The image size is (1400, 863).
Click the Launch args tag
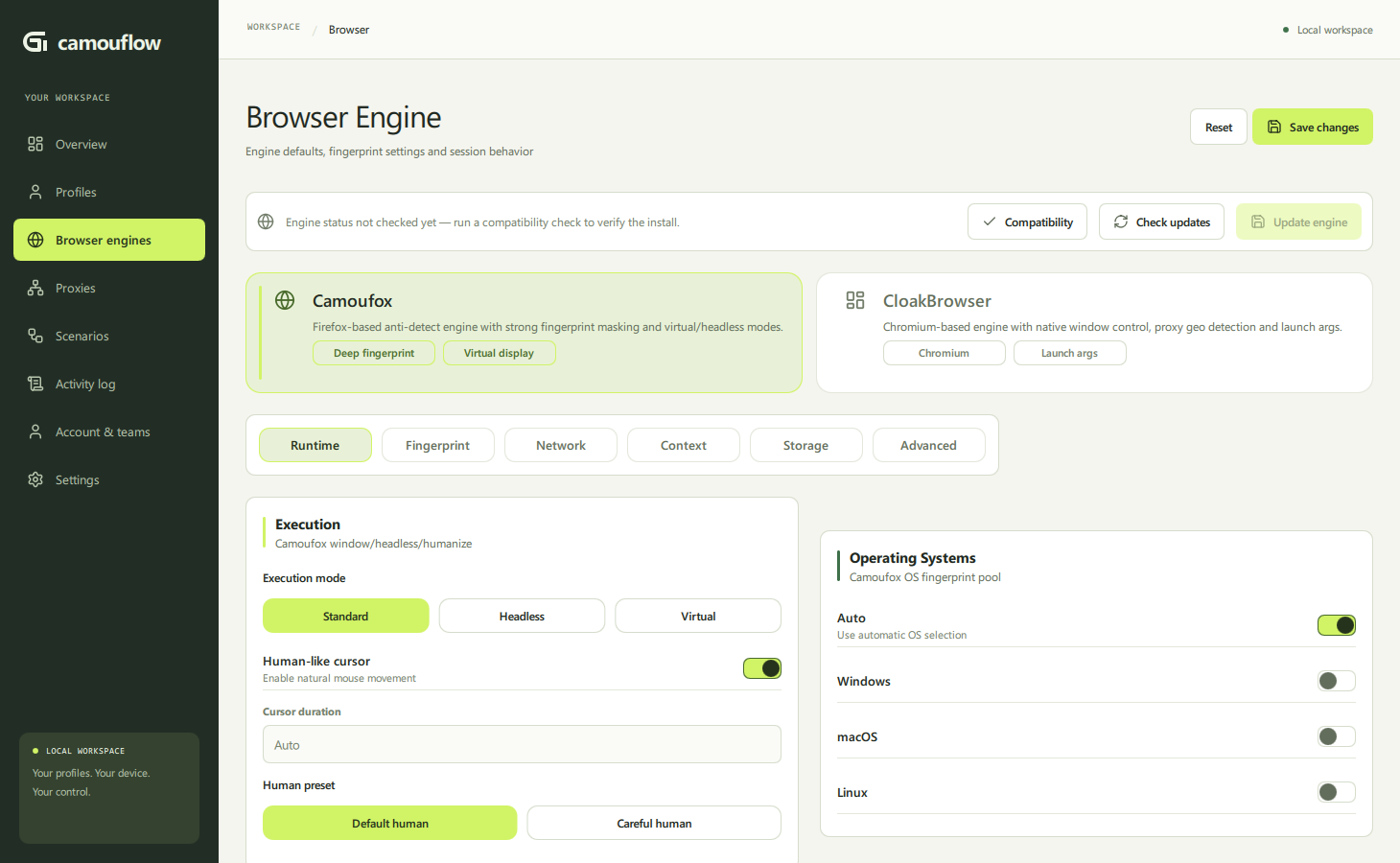[x=1070, y=353]
